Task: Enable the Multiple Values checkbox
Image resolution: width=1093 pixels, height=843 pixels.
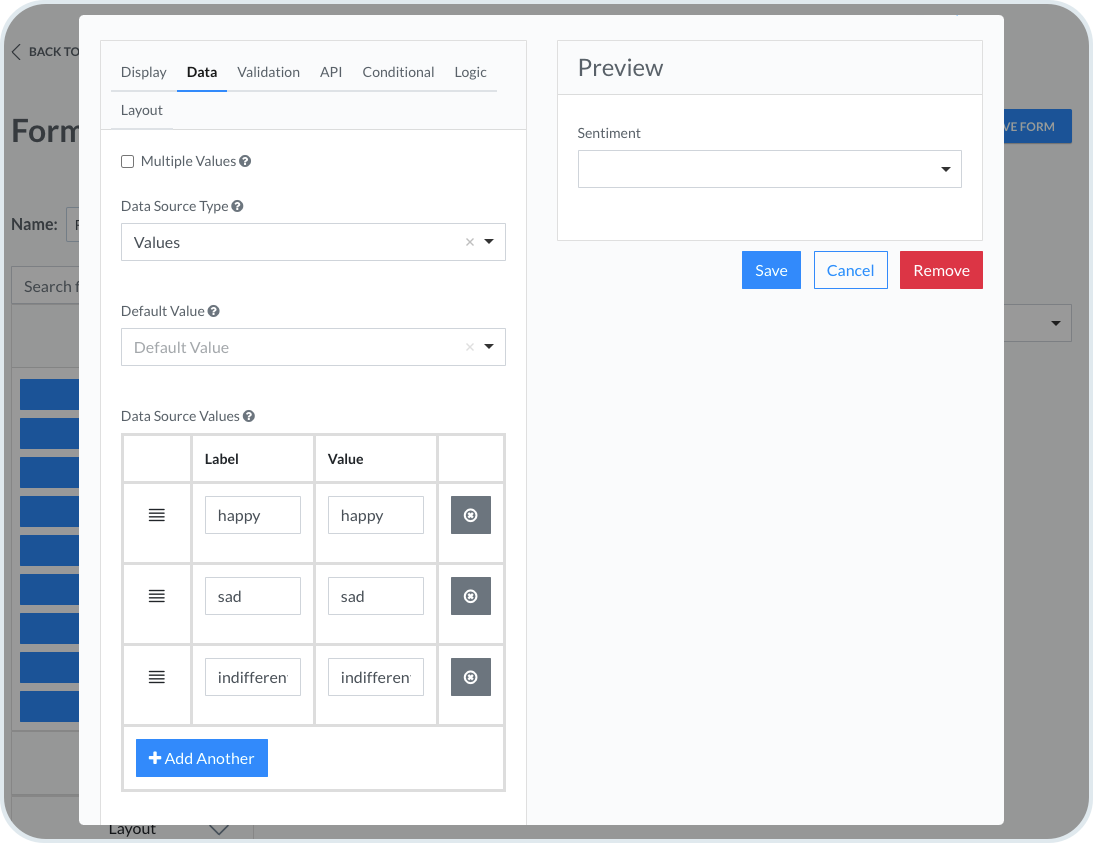Action: 128,161
